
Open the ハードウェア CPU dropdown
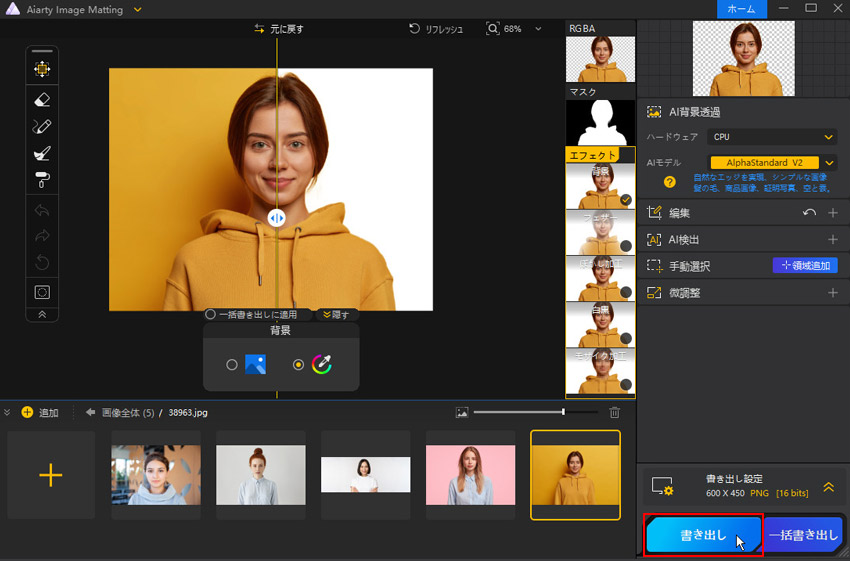point(772,137)
